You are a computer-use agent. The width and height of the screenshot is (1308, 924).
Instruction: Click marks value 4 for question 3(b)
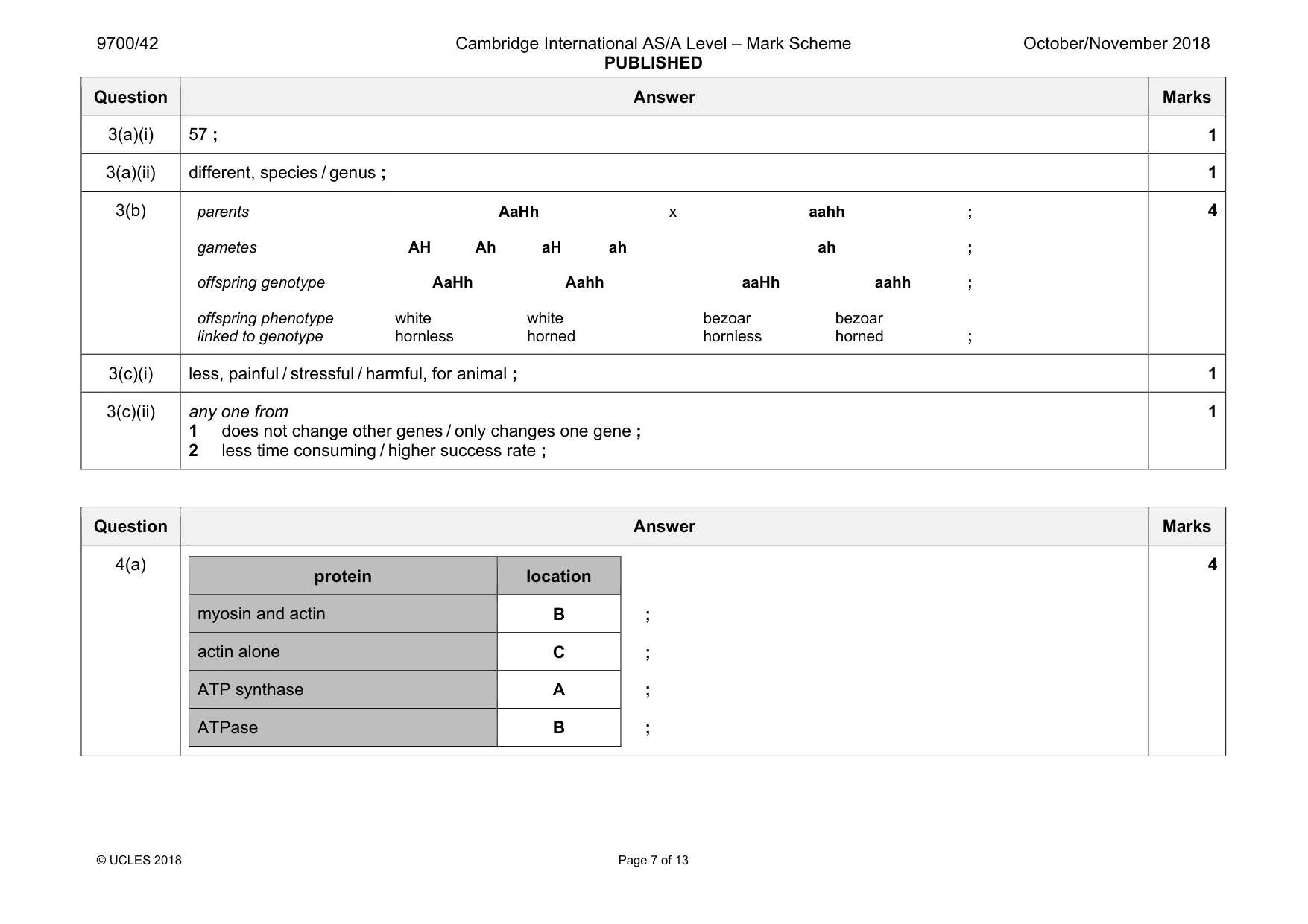coord(1212,211)
